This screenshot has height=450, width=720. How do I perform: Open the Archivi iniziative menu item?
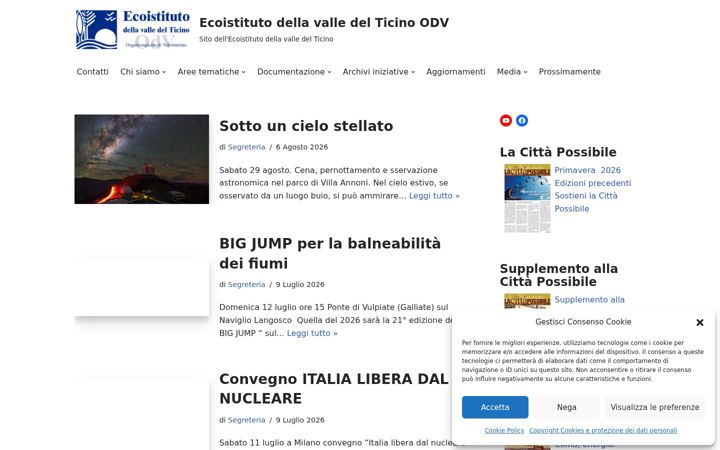(375, 72)
